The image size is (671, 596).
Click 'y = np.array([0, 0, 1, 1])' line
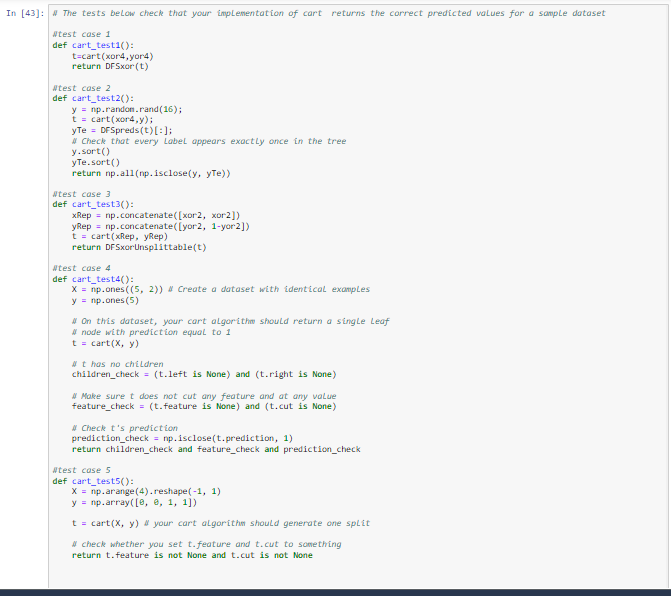tap(134, 502)
